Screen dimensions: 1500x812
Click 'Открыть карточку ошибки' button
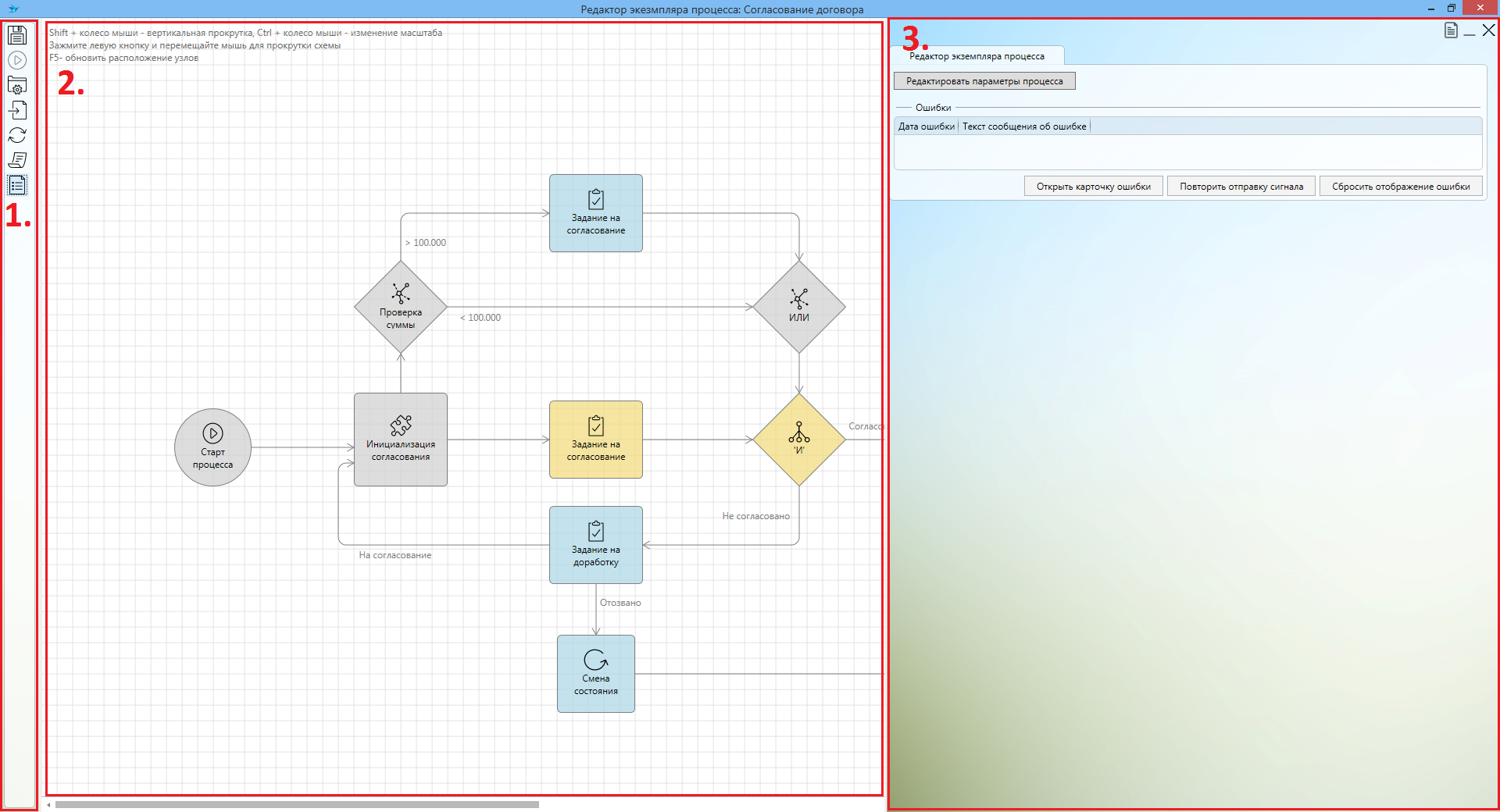[1093, 187]
